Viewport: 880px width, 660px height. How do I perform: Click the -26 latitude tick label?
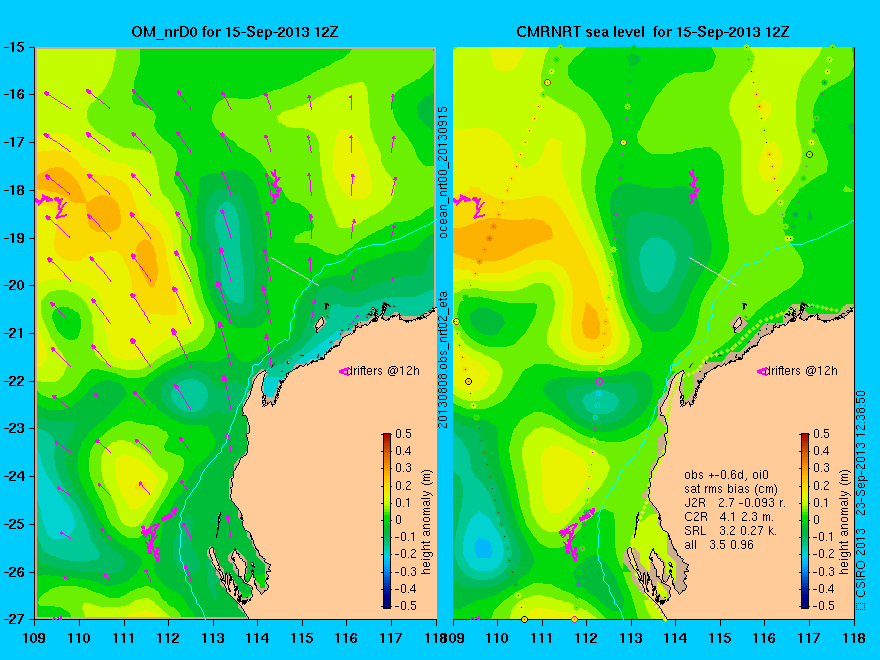pyautogui.click(x=13, y=572)
